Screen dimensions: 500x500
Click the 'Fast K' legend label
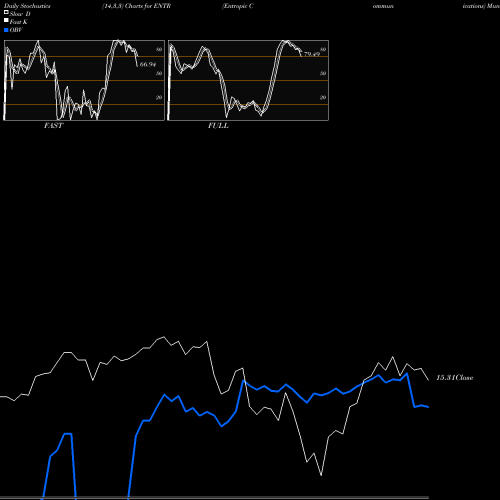pyautogui.click(x=19, y=22)
